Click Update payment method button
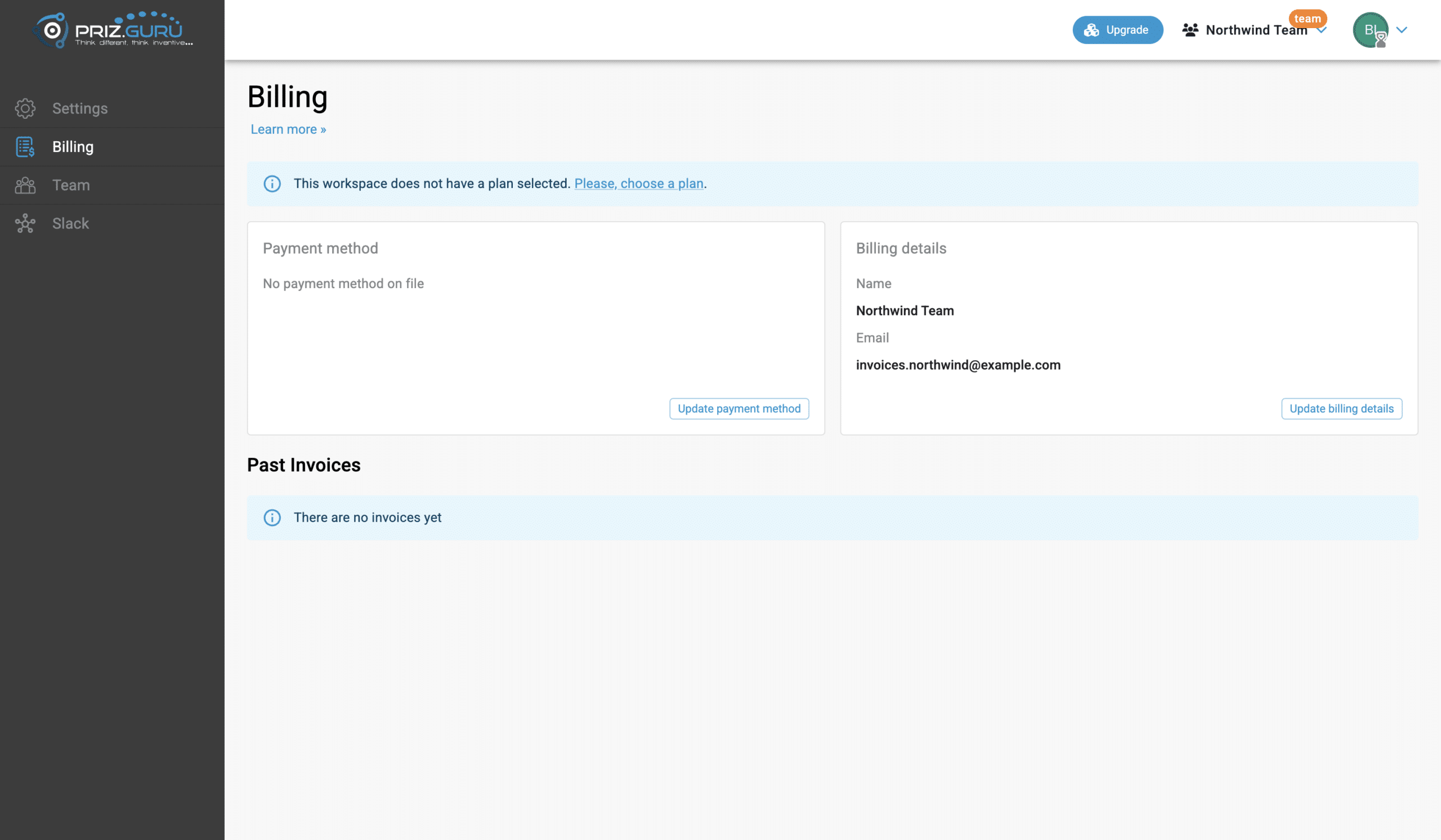This screenshot has height=840, width=1441. click(739, 408)
